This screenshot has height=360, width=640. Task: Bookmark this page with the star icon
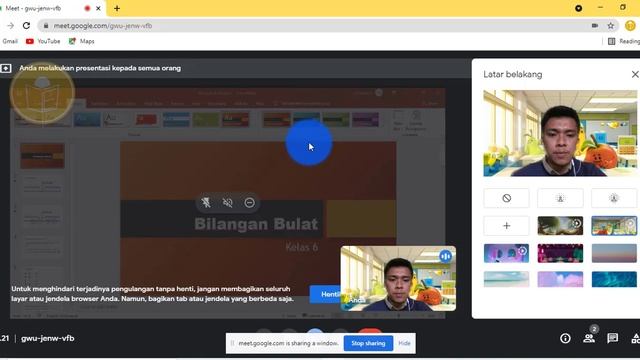611,26
